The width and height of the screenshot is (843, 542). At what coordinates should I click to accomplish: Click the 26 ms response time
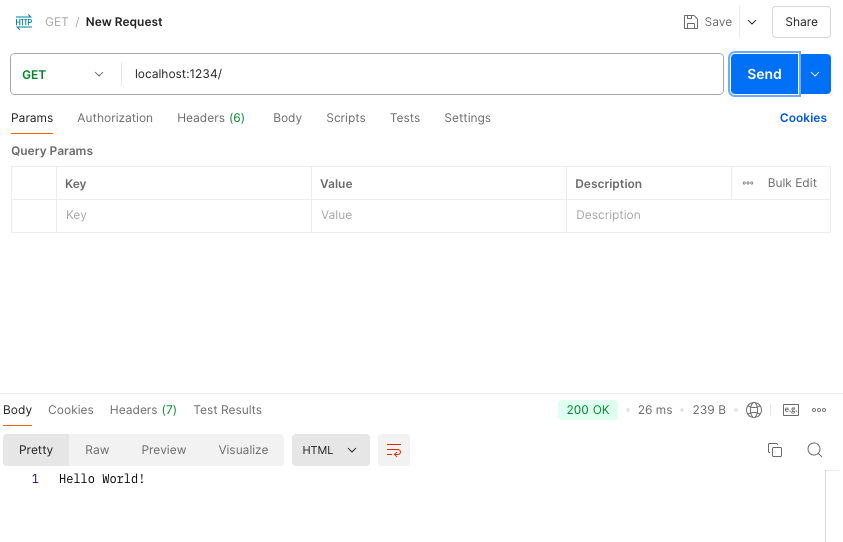[x=655, y=410]
